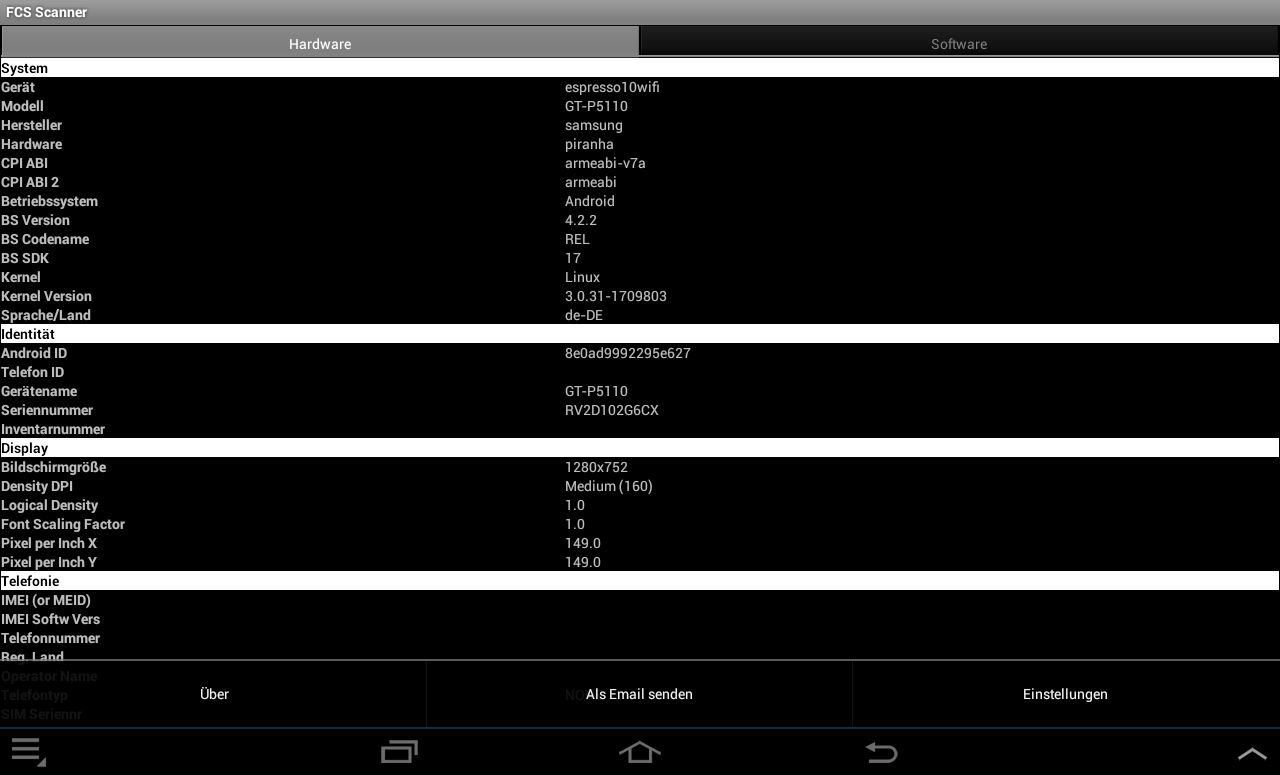Click the value espresso10wifi
Screen dimensions: 1280x775
[612, 87]
